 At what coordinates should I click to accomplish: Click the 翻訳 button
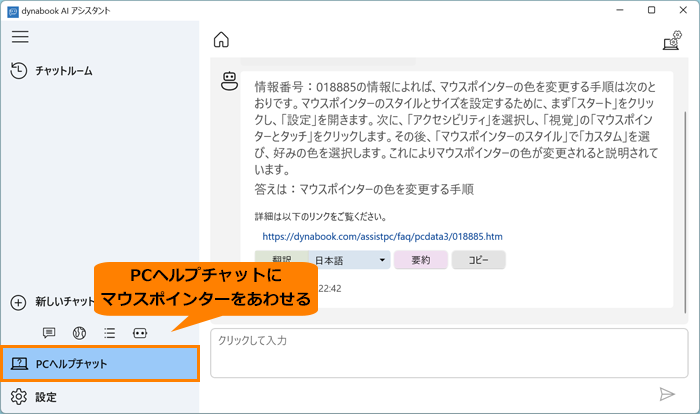(x=282, y=259)
